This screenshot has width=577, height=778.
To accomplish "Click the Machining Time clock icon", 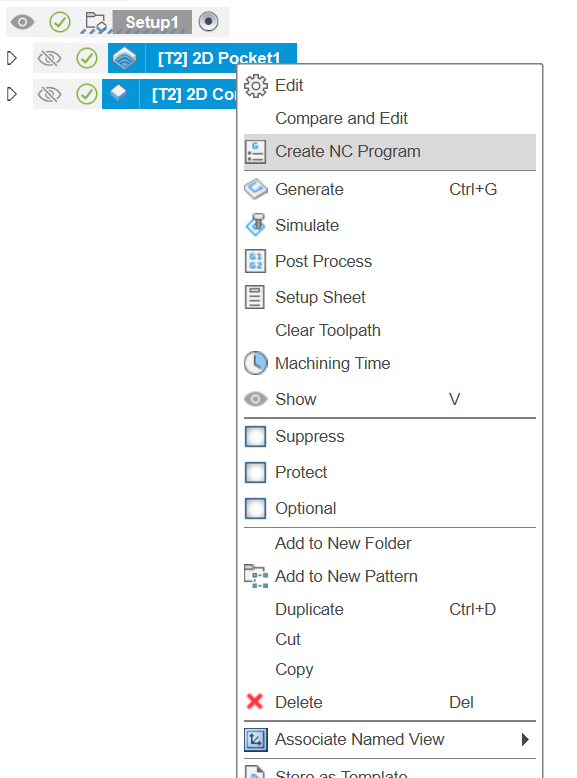I will (x=256, y=363).
